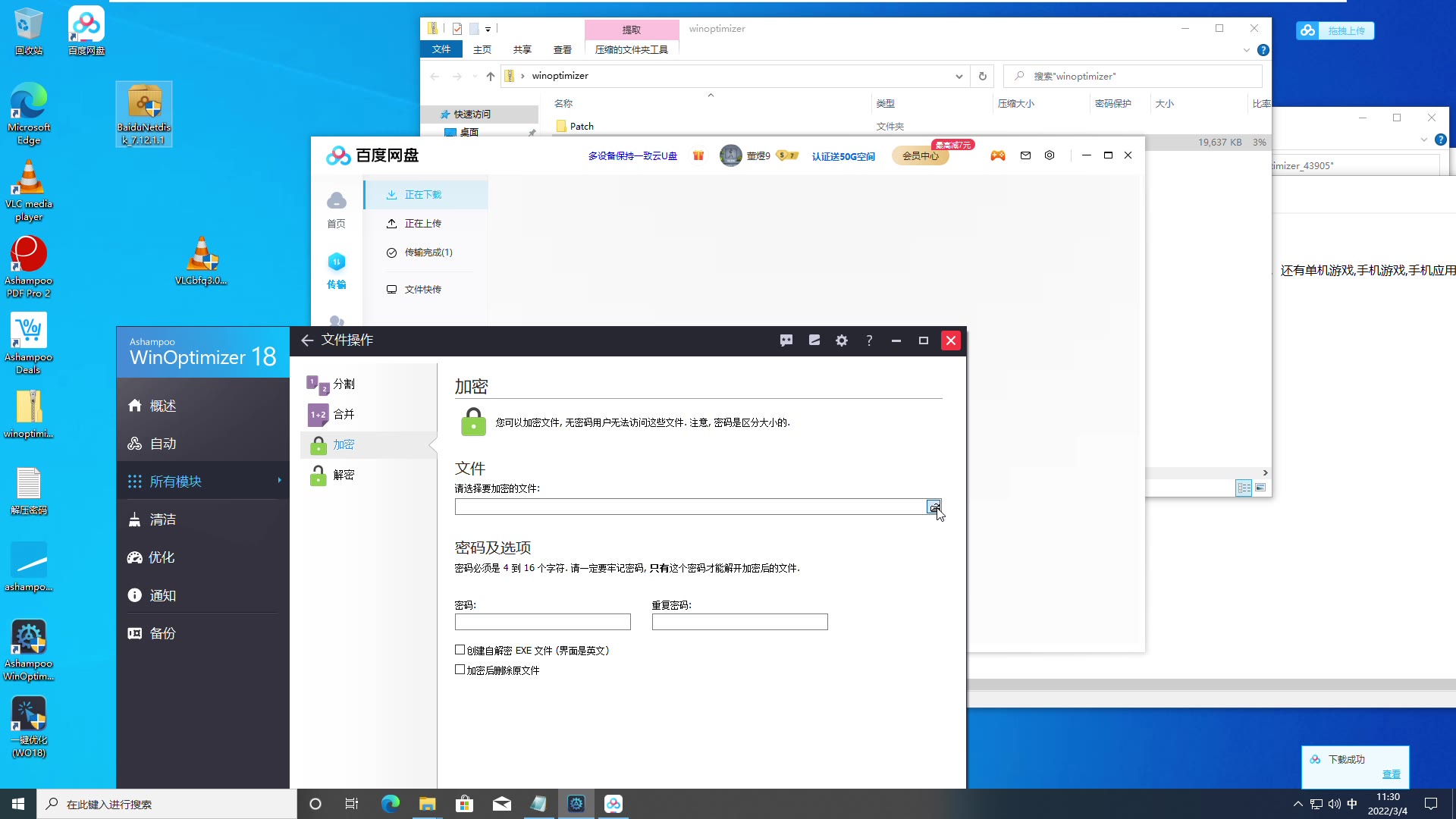Switch to details view in File Explorer
This screenshot has height=819, width=1456.
(1244, 488)
